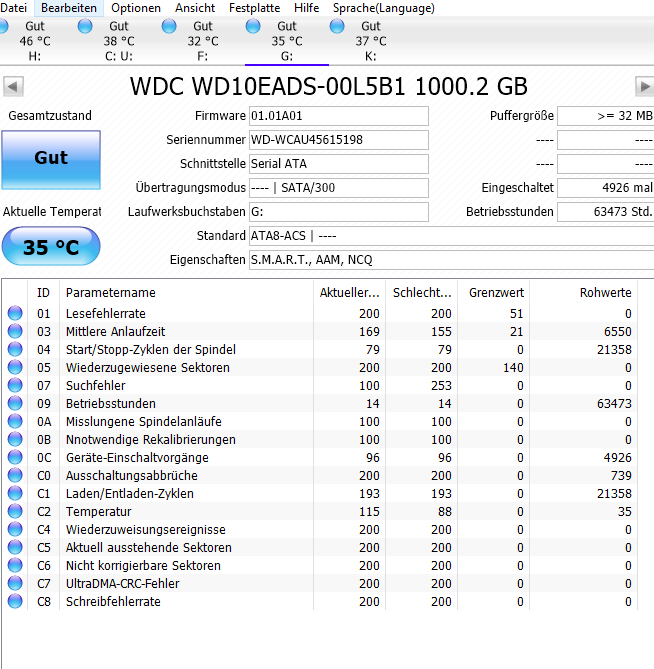Click the 35 °C temperature button
This screenshot has width=654, height=669.
coord(51,247)
